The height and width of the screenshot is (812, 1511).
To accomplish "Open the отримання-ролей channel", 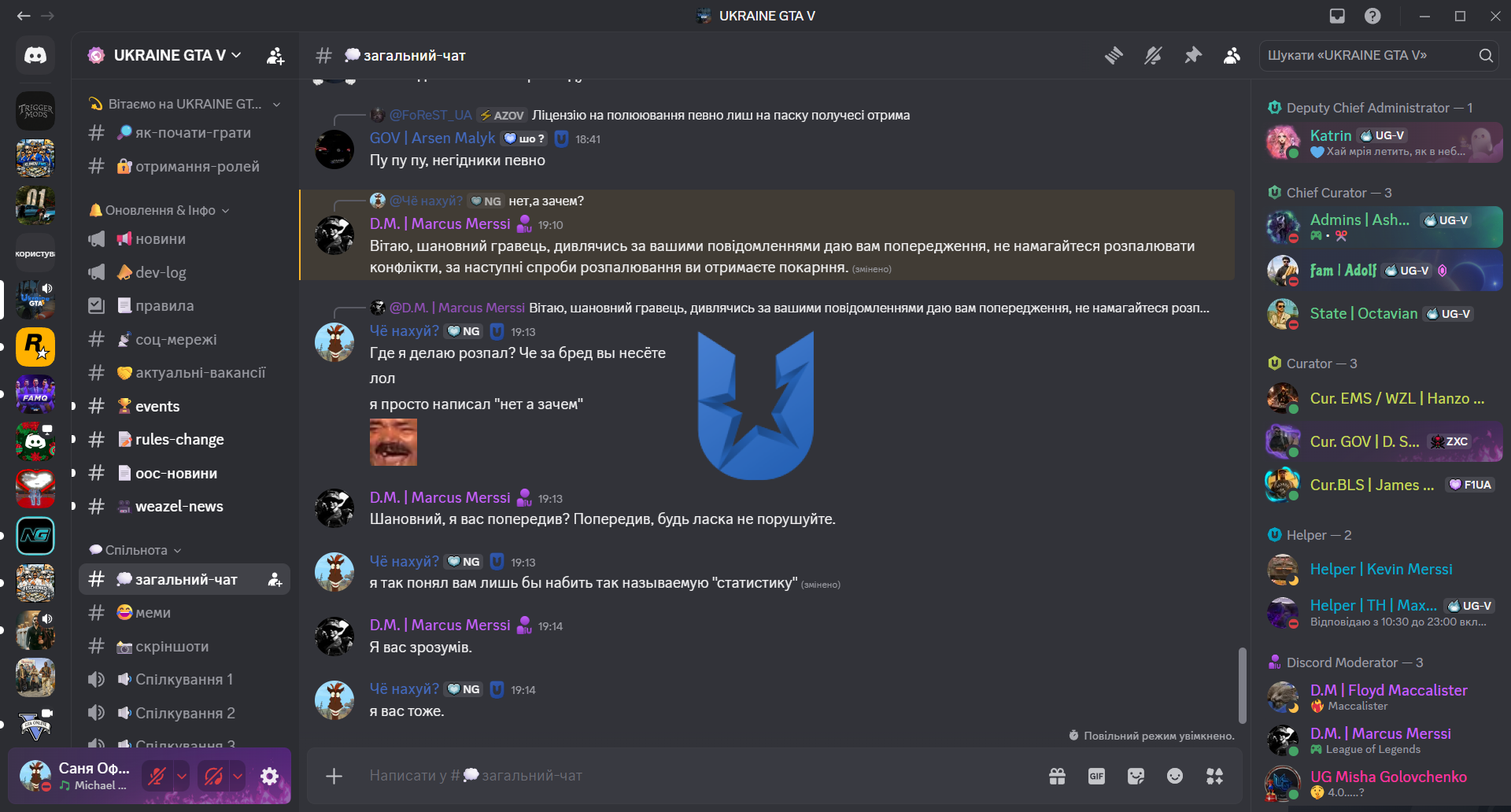I will point(184,167).
